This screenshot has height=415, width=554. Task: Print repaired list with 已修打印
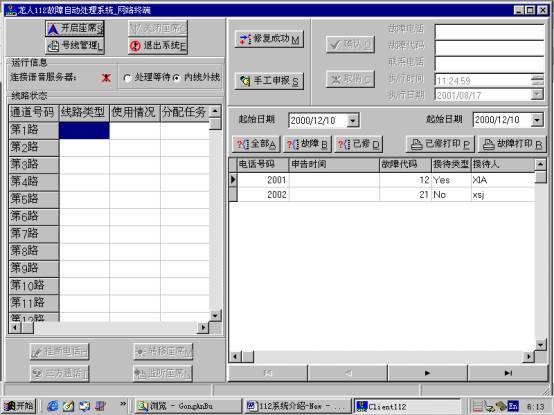[x=440, y=144]
